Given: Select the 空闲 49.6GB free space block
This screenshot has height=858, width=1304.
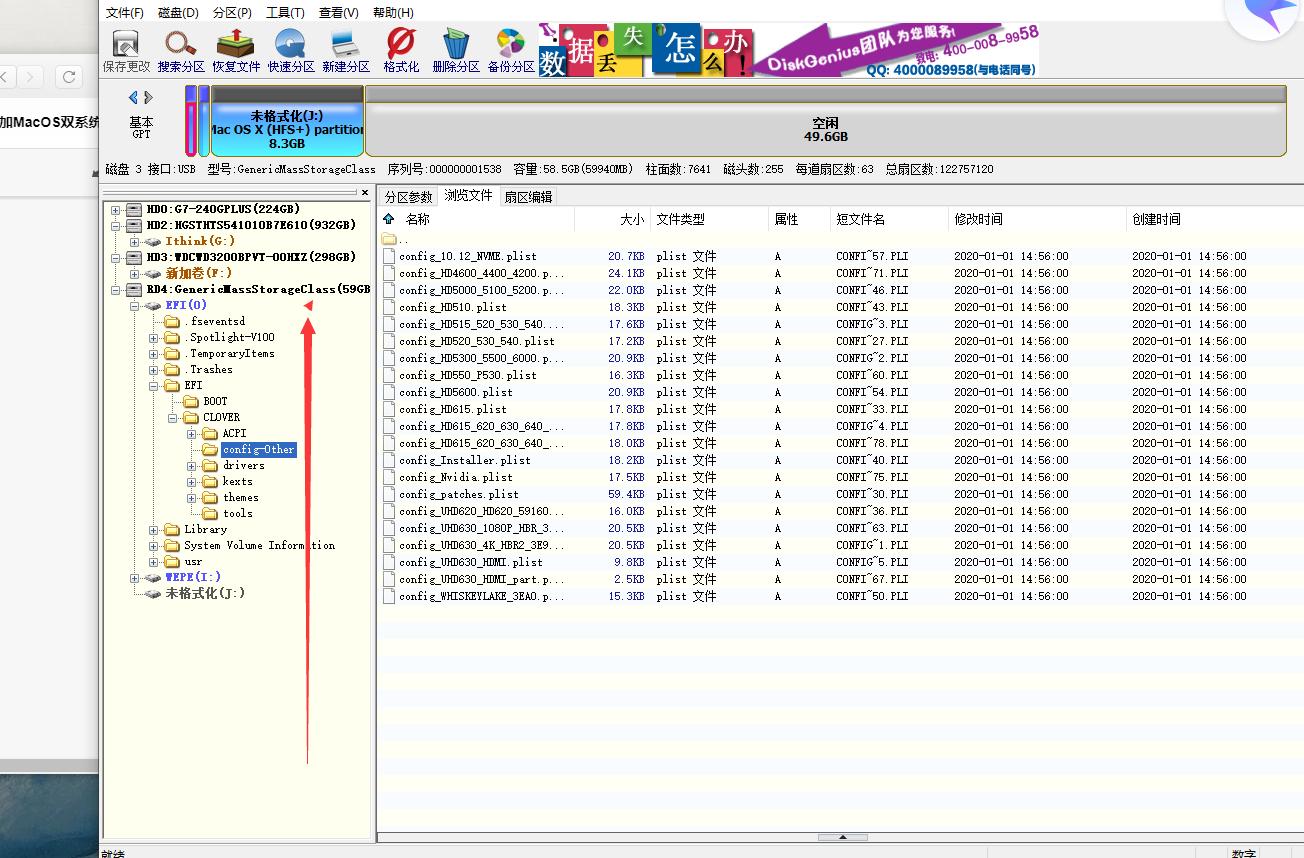Looking at the screenshot, I should [825, 130].
